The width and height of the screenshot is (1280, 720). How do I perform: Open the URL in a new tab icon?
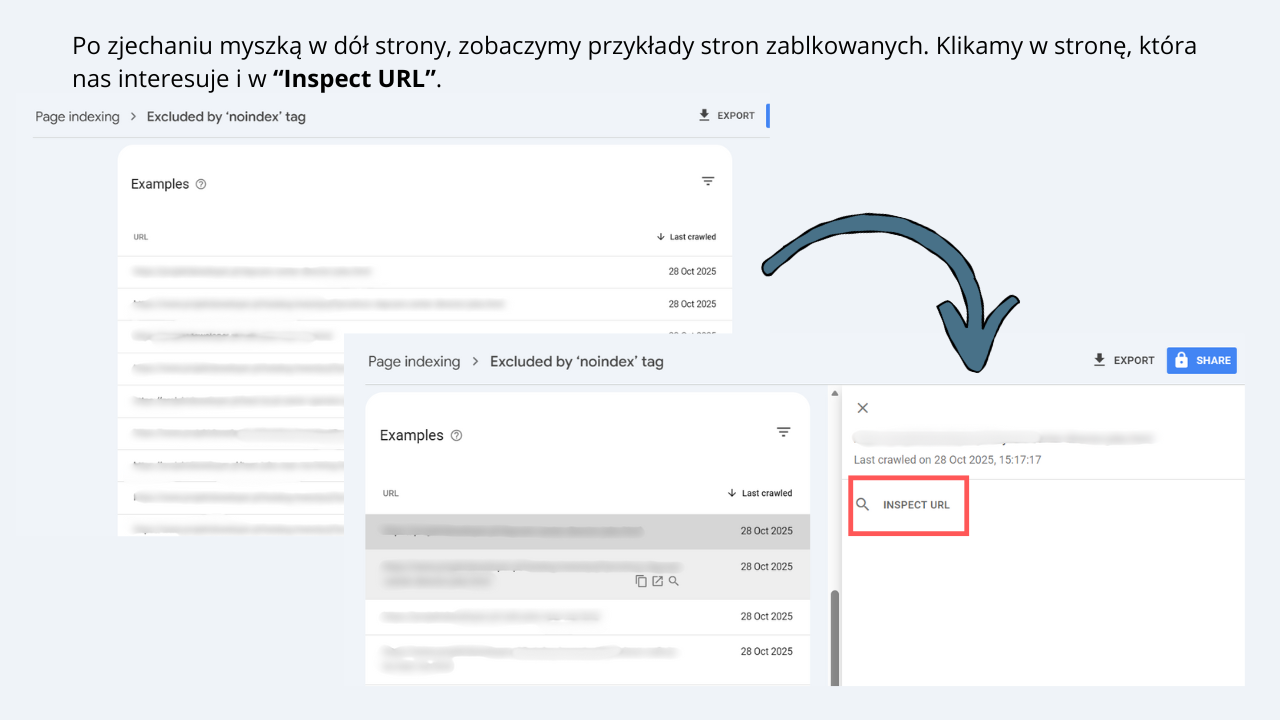tap(658, 580)
